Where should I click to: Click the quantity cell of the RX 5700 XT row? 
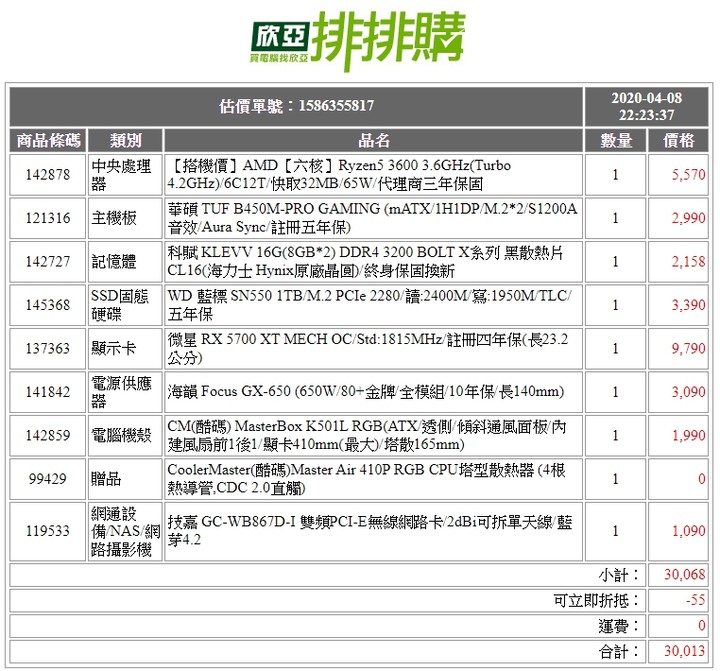click(x=615, y=349)
